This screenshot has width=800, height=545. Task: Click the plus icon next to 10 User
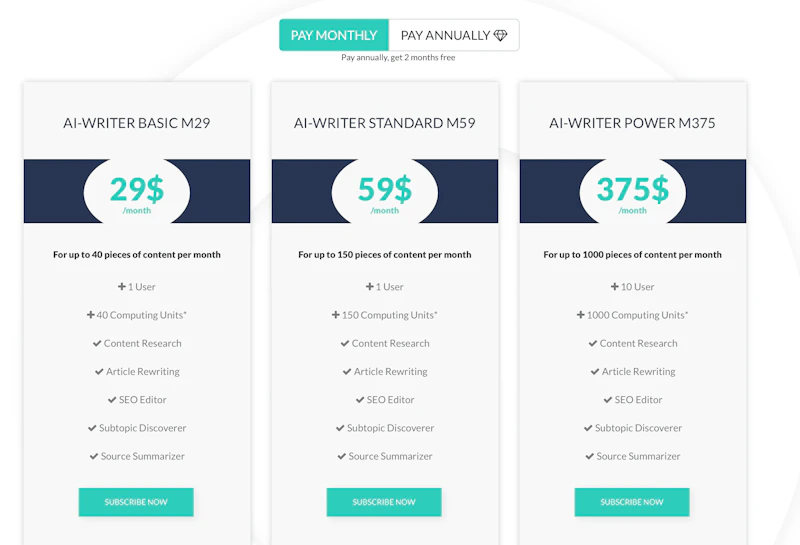[x=613, y=287]
